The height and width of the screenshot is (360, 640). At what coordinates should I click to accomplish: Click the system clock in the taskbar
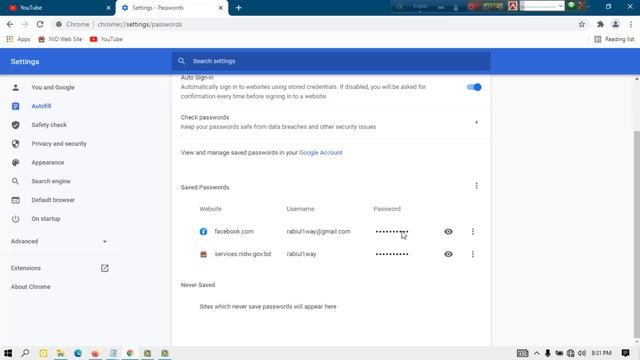[x=602, y=353]
